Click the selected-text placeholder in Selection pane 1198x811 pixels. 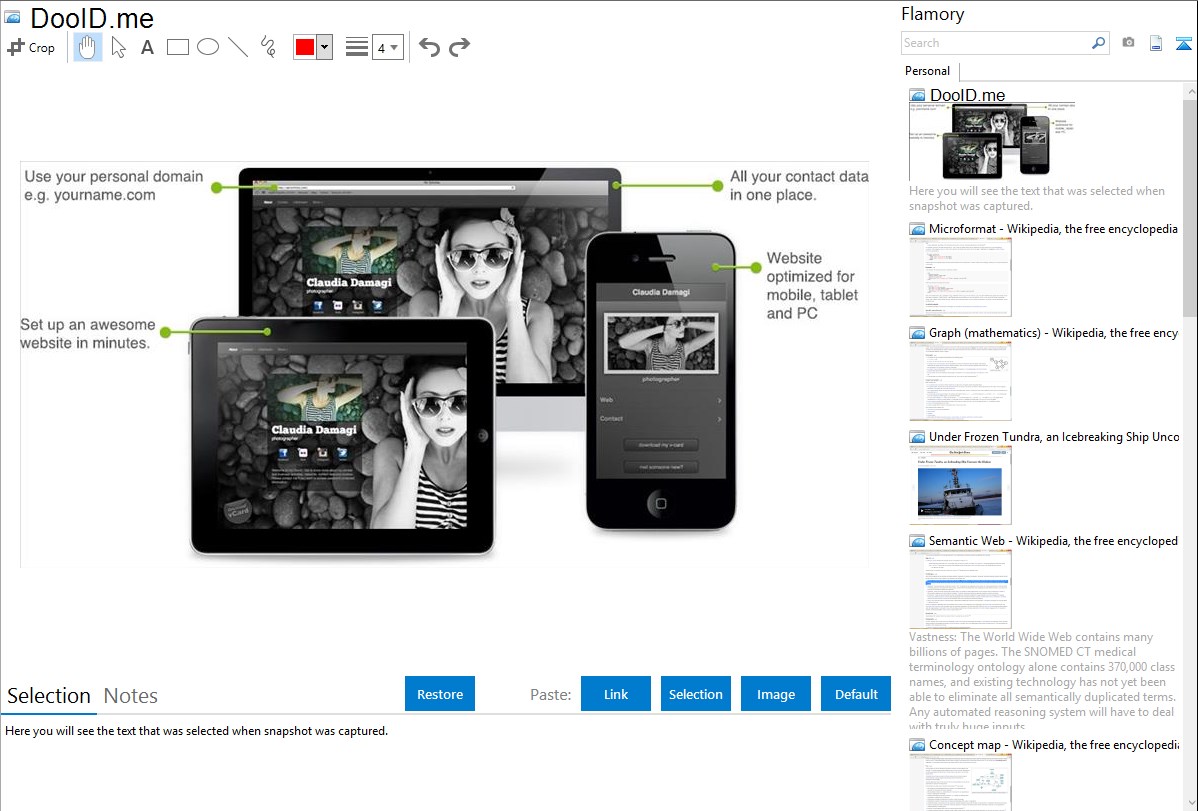pos(196,731)
